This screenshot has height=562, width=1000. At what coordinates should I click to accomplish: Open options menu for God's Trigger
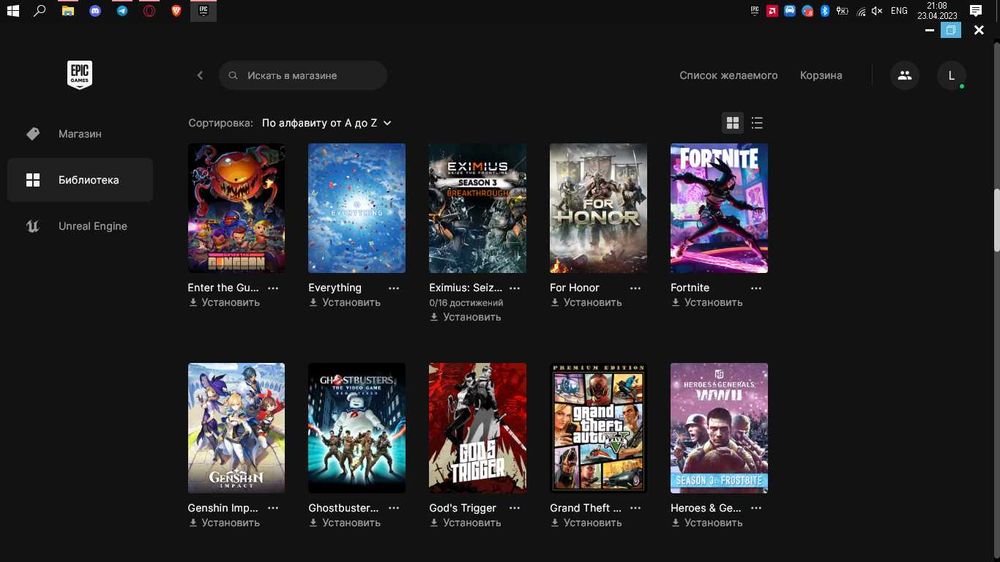click(x=515, y=508)
